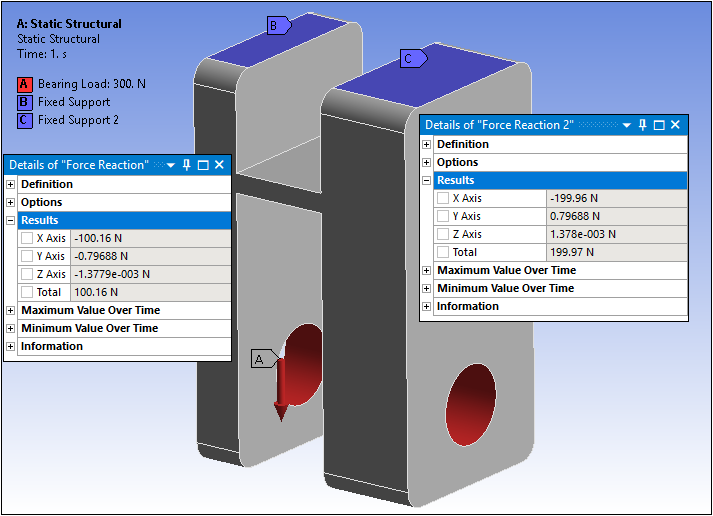This screenshot has width=713, height=516.
Task: Pin the Force Reaction 2 details panel
Action: 643,125
